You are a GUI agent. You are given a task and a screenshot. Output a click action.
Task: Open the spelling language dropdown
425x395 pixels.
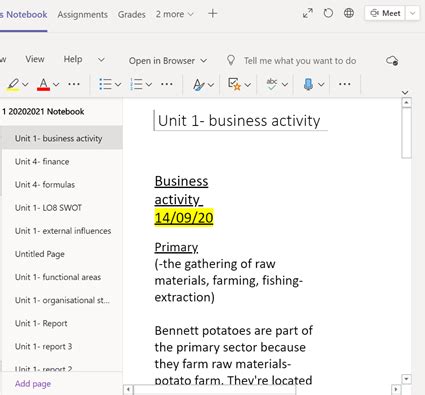285,85
